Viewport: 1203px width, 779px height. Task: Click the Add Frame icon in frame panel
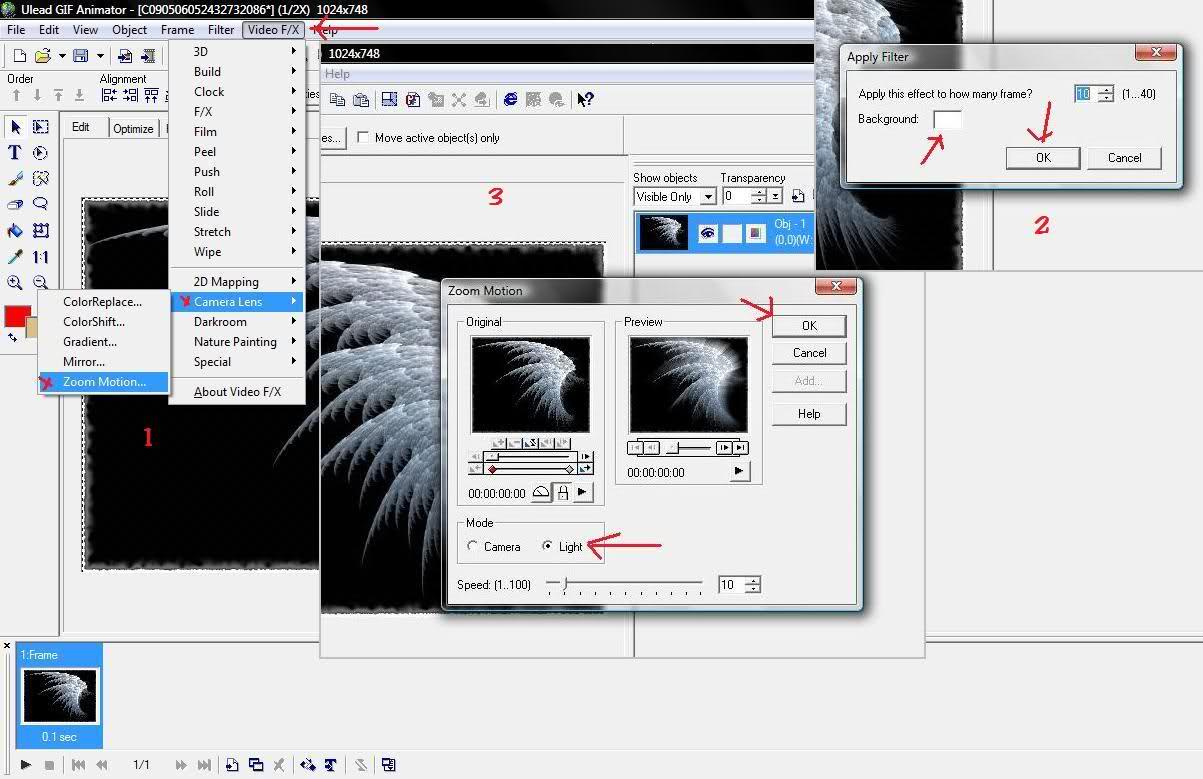(x=232, y=765)
